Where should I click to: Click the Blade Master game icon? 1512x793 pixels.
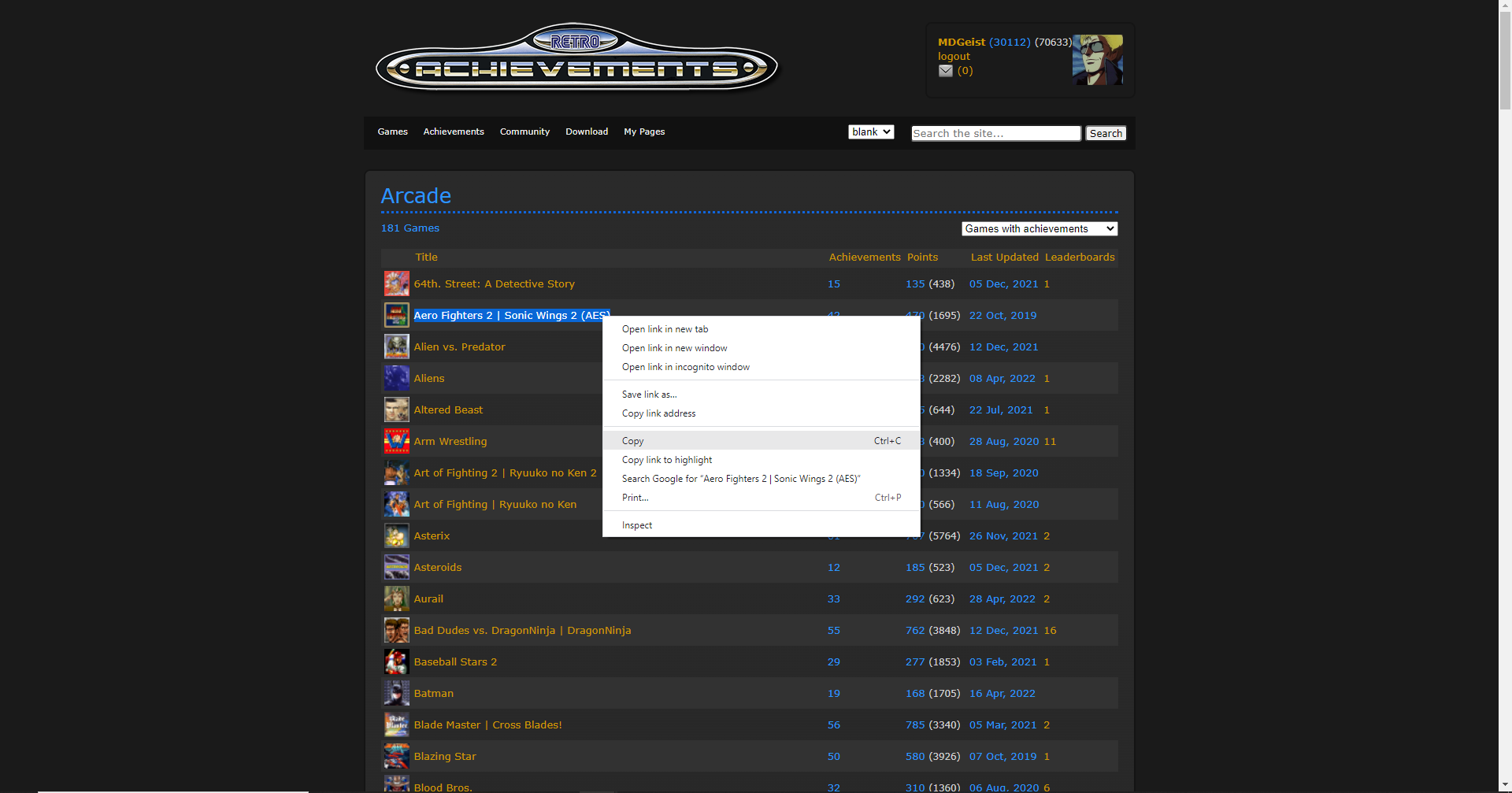(x=396, y=724)
